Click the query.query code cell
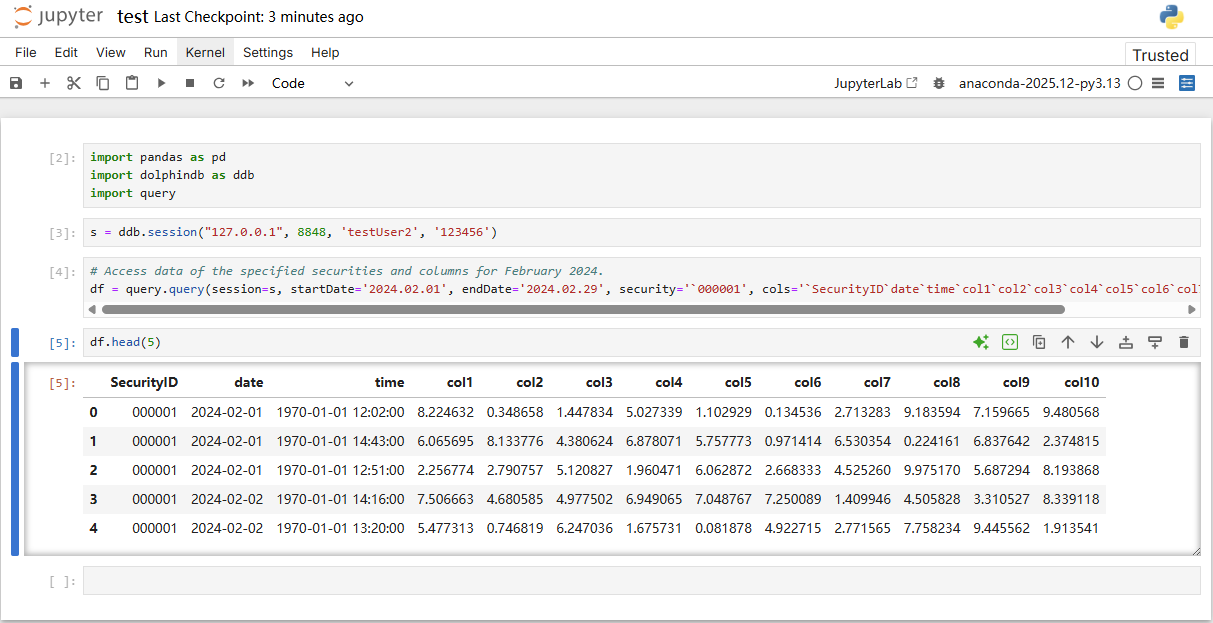Screen dimensions: 1213x623 641,288
